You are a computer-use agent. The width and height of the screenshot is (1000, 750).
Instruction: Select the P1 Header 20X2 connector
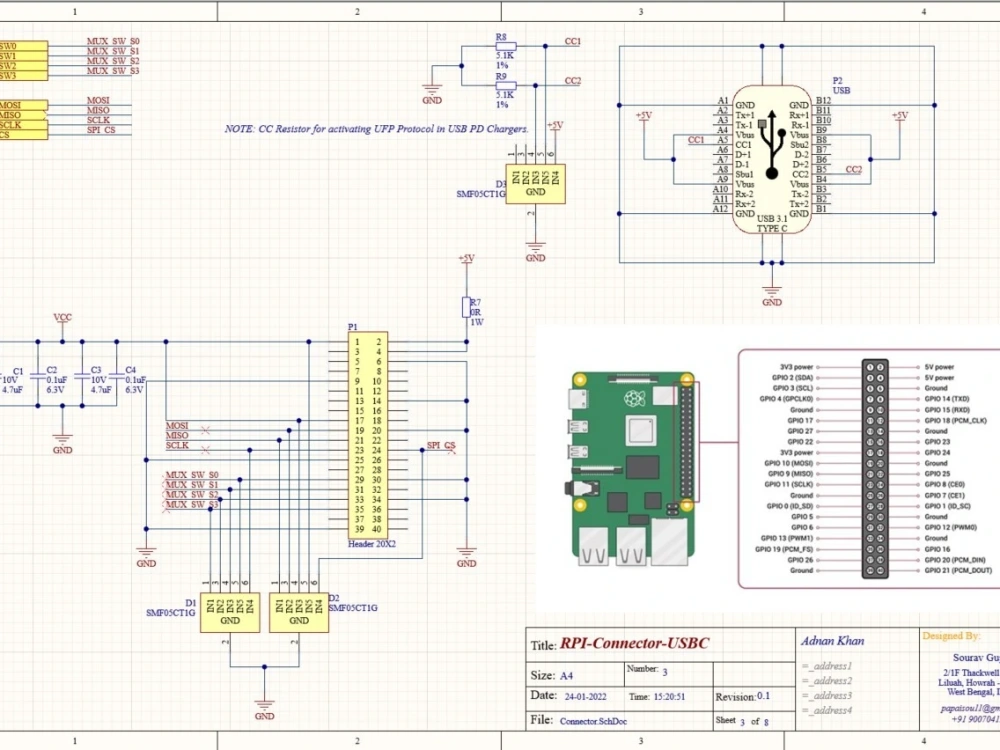[x=368, y=436]
